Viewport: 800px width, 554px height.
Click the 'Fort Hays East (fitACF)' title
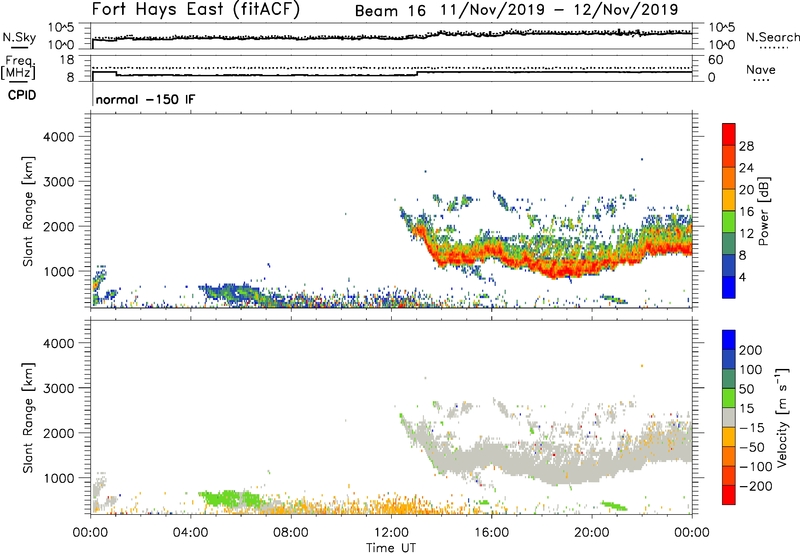196,9
